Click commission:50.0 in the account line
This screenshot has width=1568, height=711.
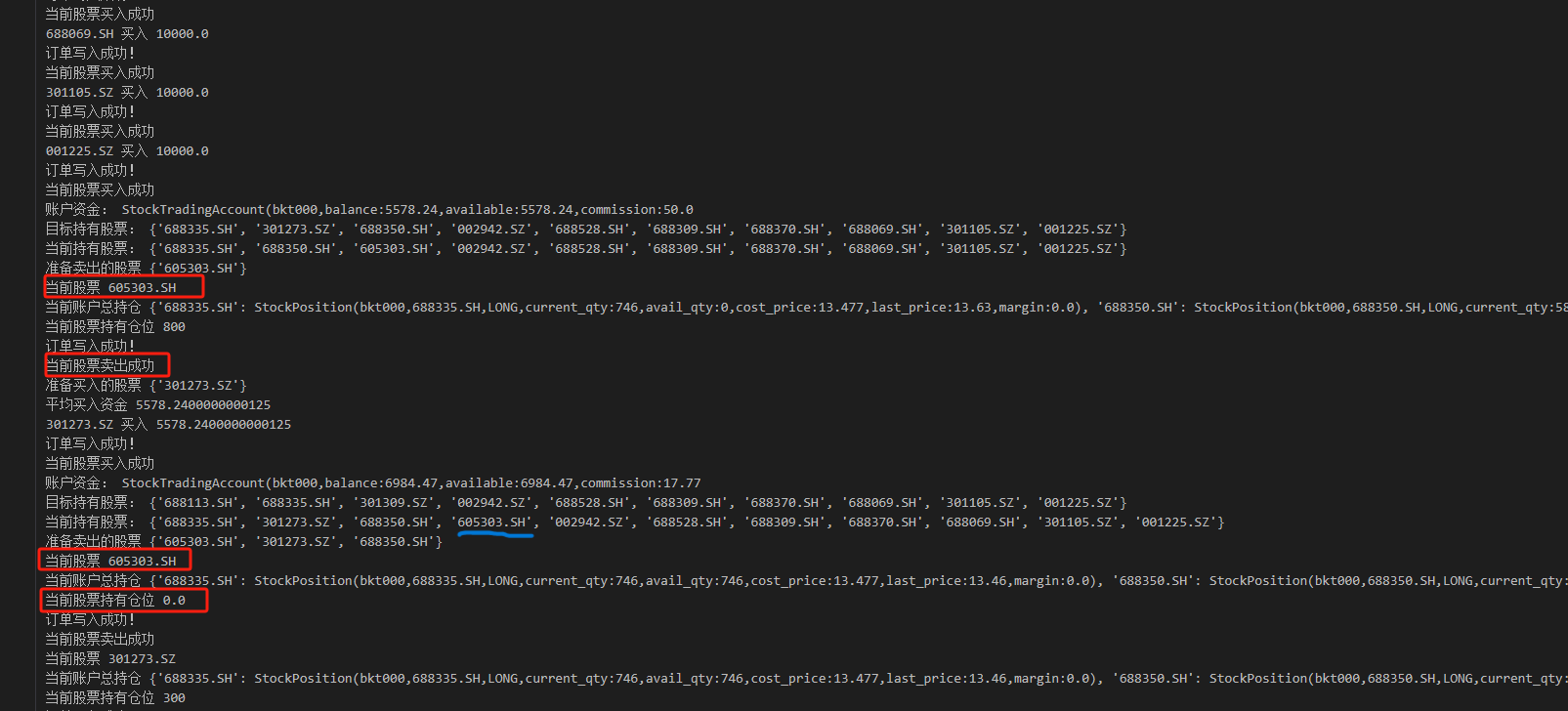[x=637, y=210]
